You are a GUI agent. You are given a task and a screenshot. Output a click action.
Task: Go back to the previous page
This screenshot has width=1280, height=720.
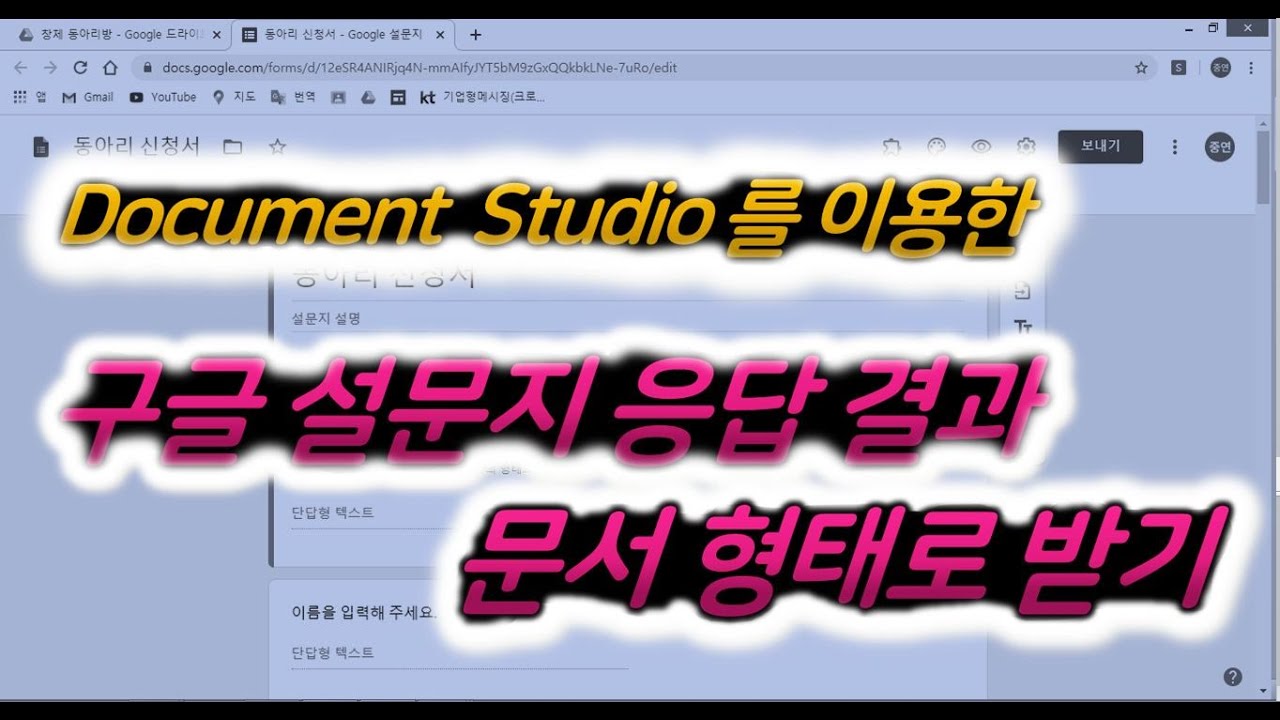click(21, 68)
